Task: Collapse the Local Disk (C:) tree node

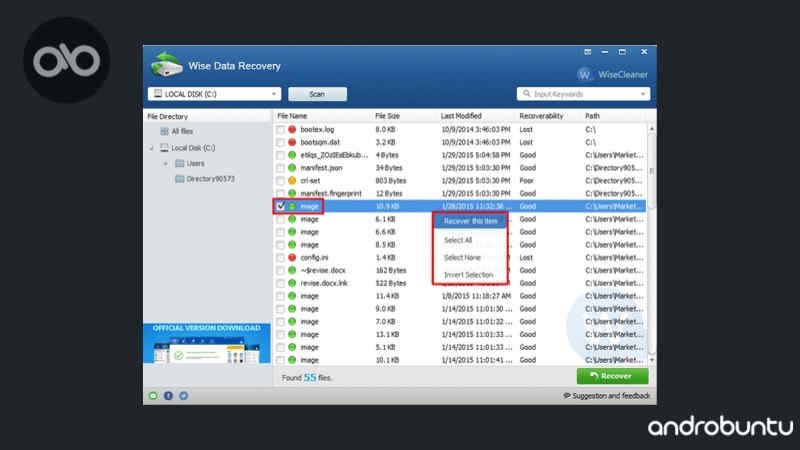Action: click(x=151, y=148)
